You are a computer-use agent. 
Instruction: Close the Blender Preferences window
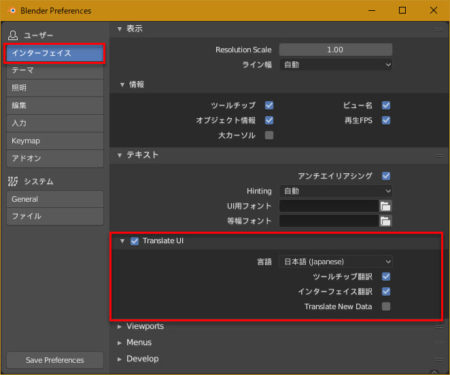[x=434, y=11]
